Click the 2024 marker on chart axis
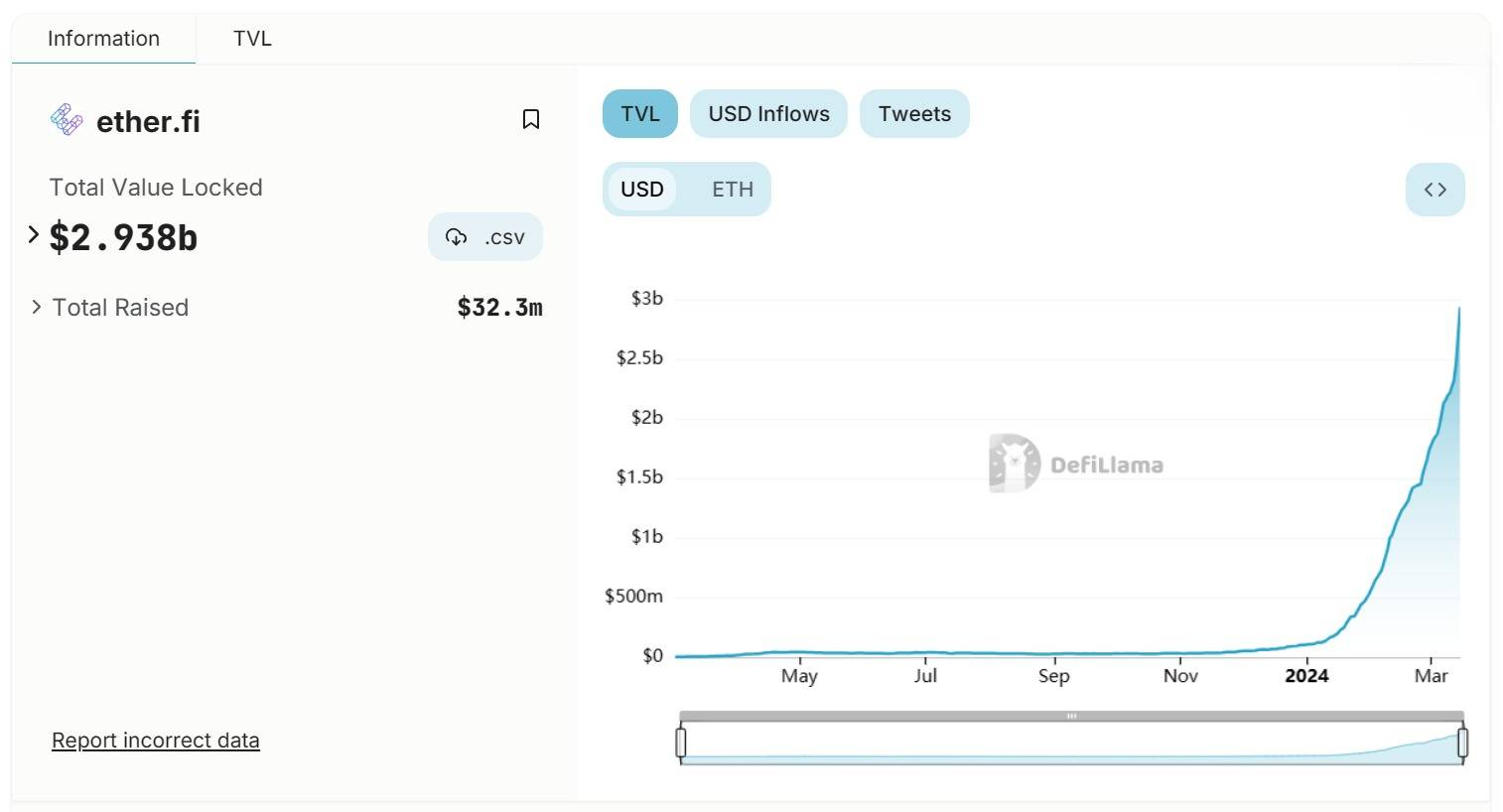 [x=1306, y=676]
